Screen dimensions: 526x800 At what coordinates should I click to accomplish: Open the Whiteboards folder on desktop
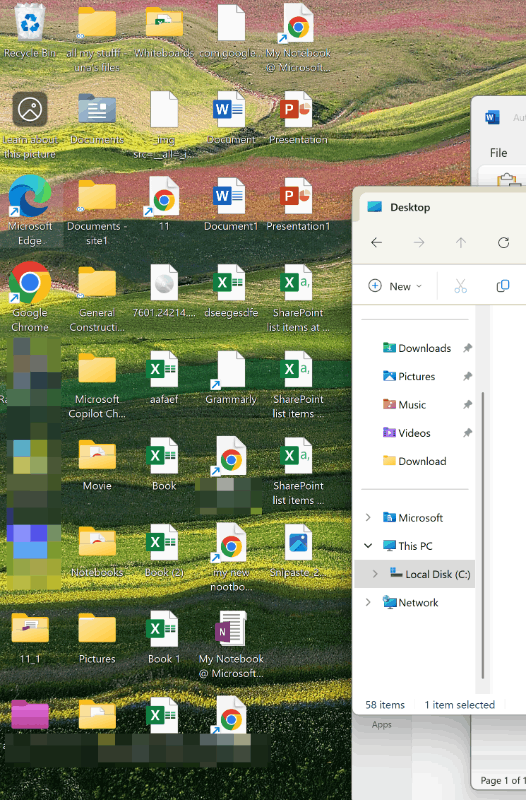click(x=164, y=31)
